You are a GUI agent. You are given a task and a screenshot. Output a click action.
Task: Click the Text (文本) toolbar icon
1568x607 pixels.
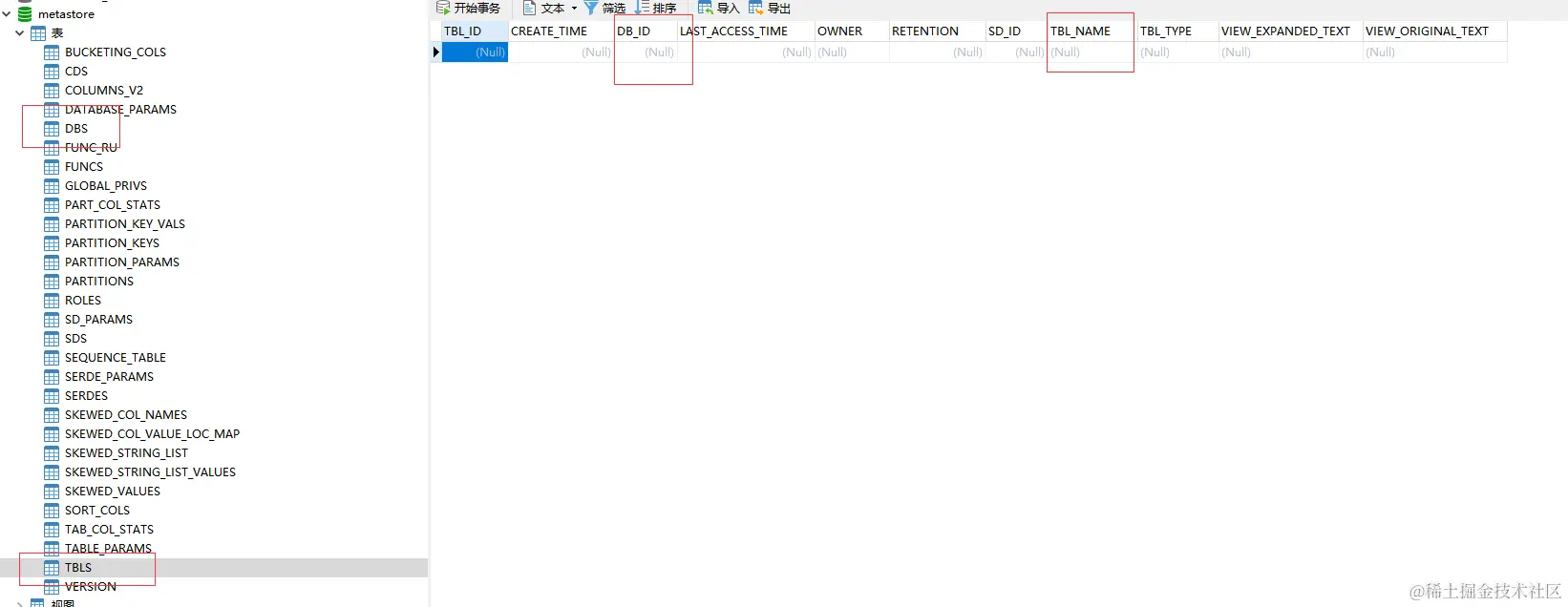529,8
